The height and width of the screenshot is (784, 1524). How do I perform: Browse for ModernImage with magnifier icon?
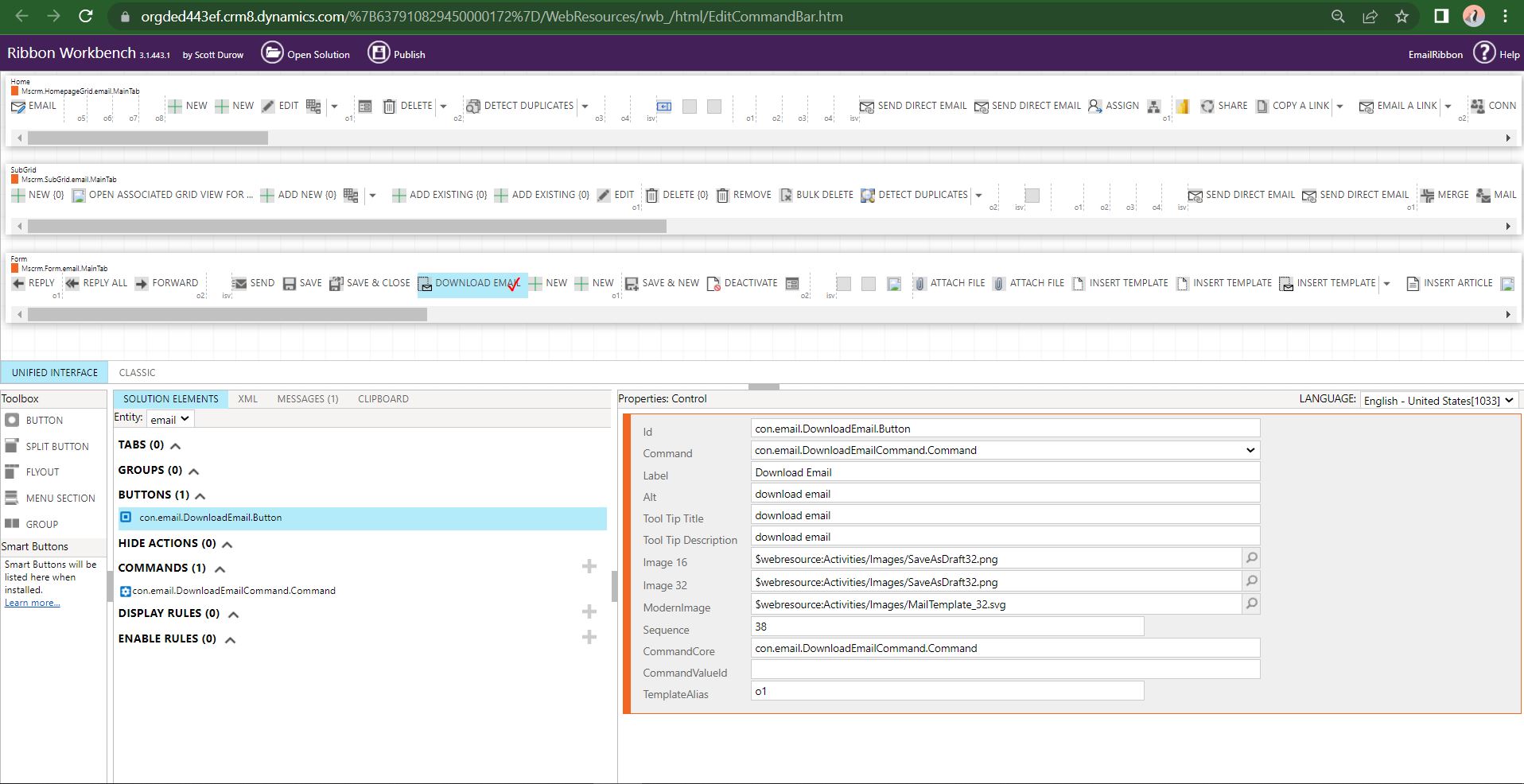click(x=1251, y=604)
